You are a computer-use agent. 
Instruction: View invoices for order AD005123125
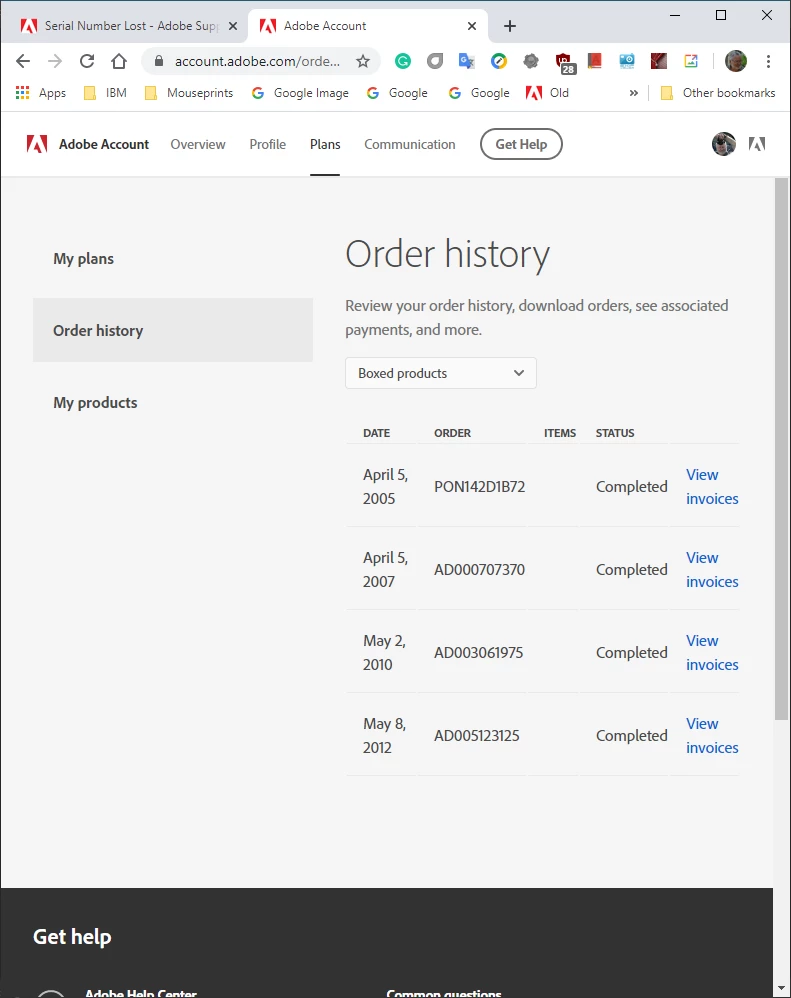point(712,736)
